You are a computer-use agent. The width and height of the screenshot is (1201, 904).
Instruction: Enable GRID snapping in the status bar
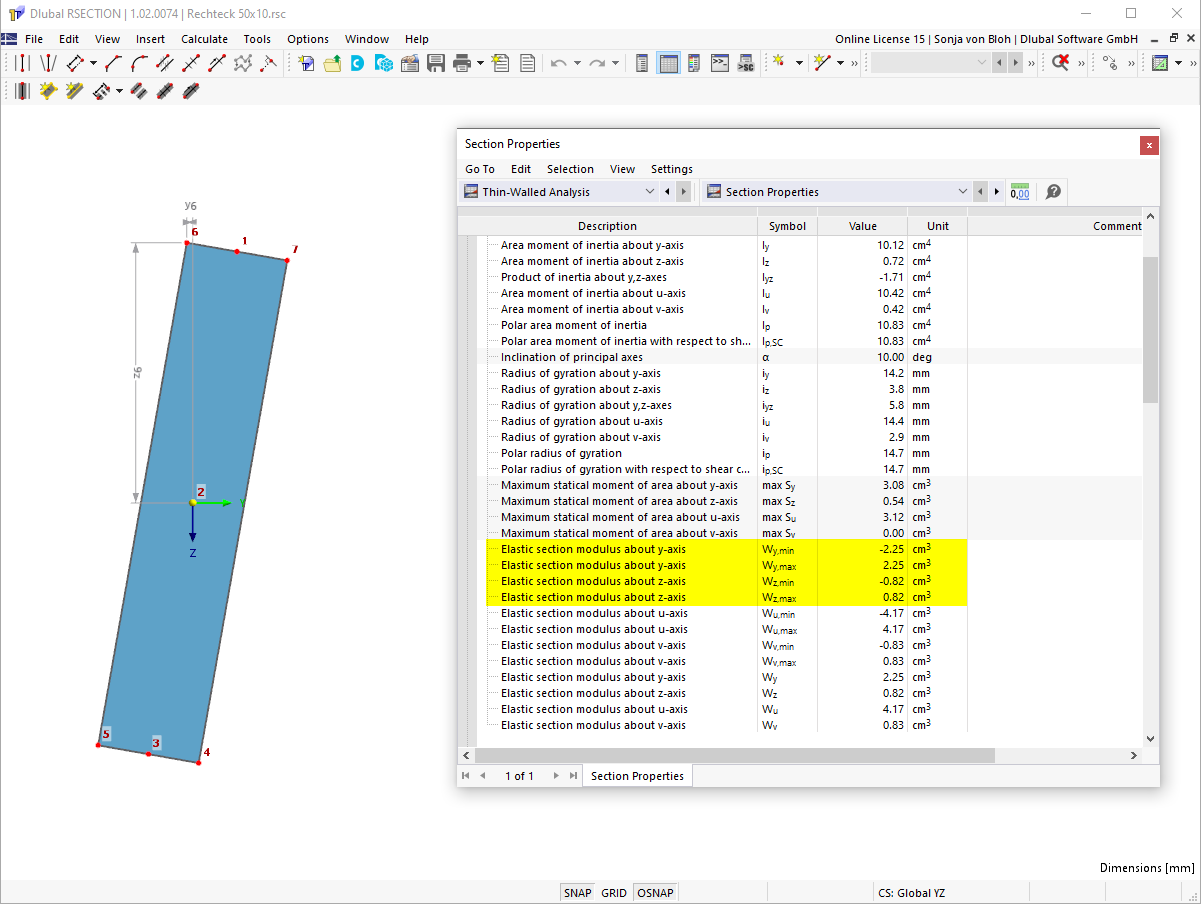click(613, 892)
